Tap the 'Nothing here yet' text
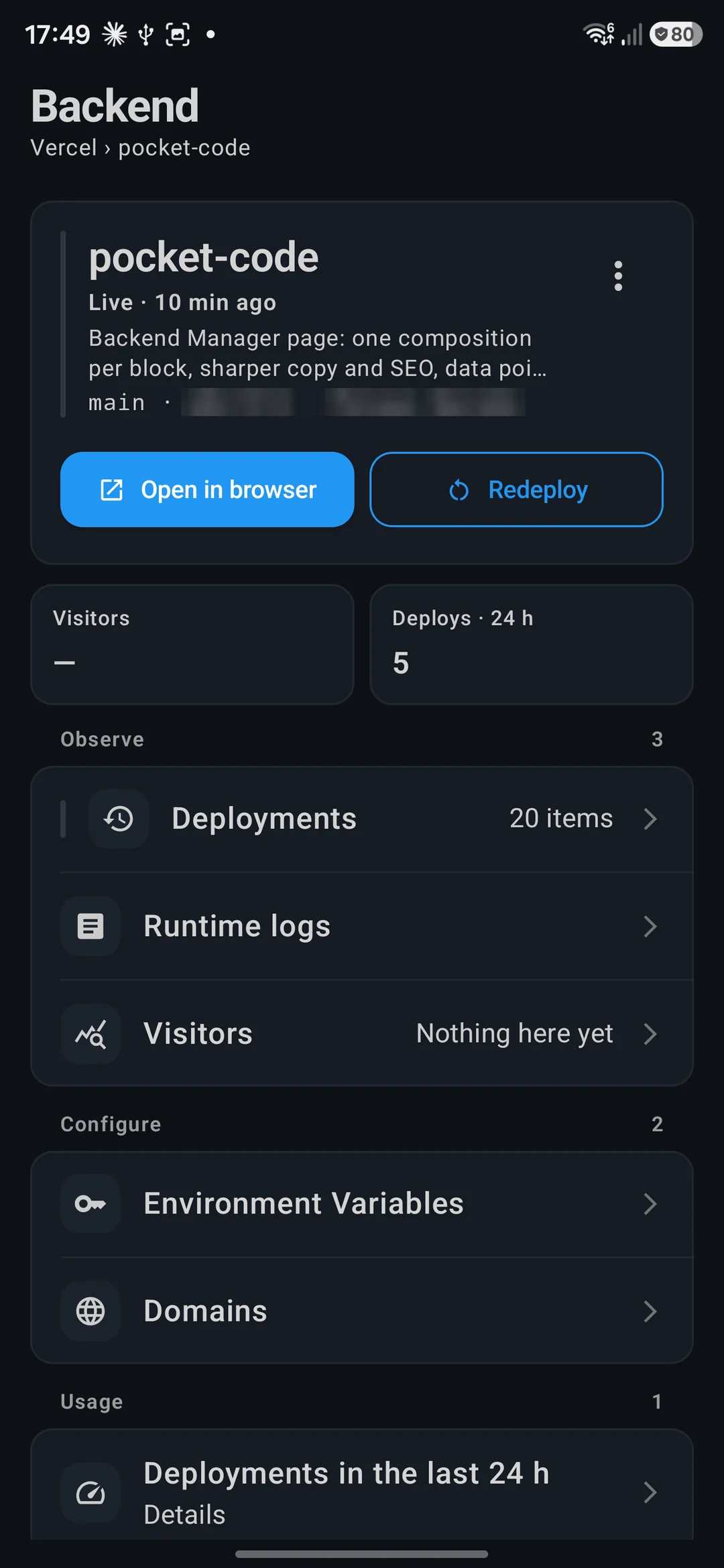This screenshot has height=1568, width=724. [514, 1033]
